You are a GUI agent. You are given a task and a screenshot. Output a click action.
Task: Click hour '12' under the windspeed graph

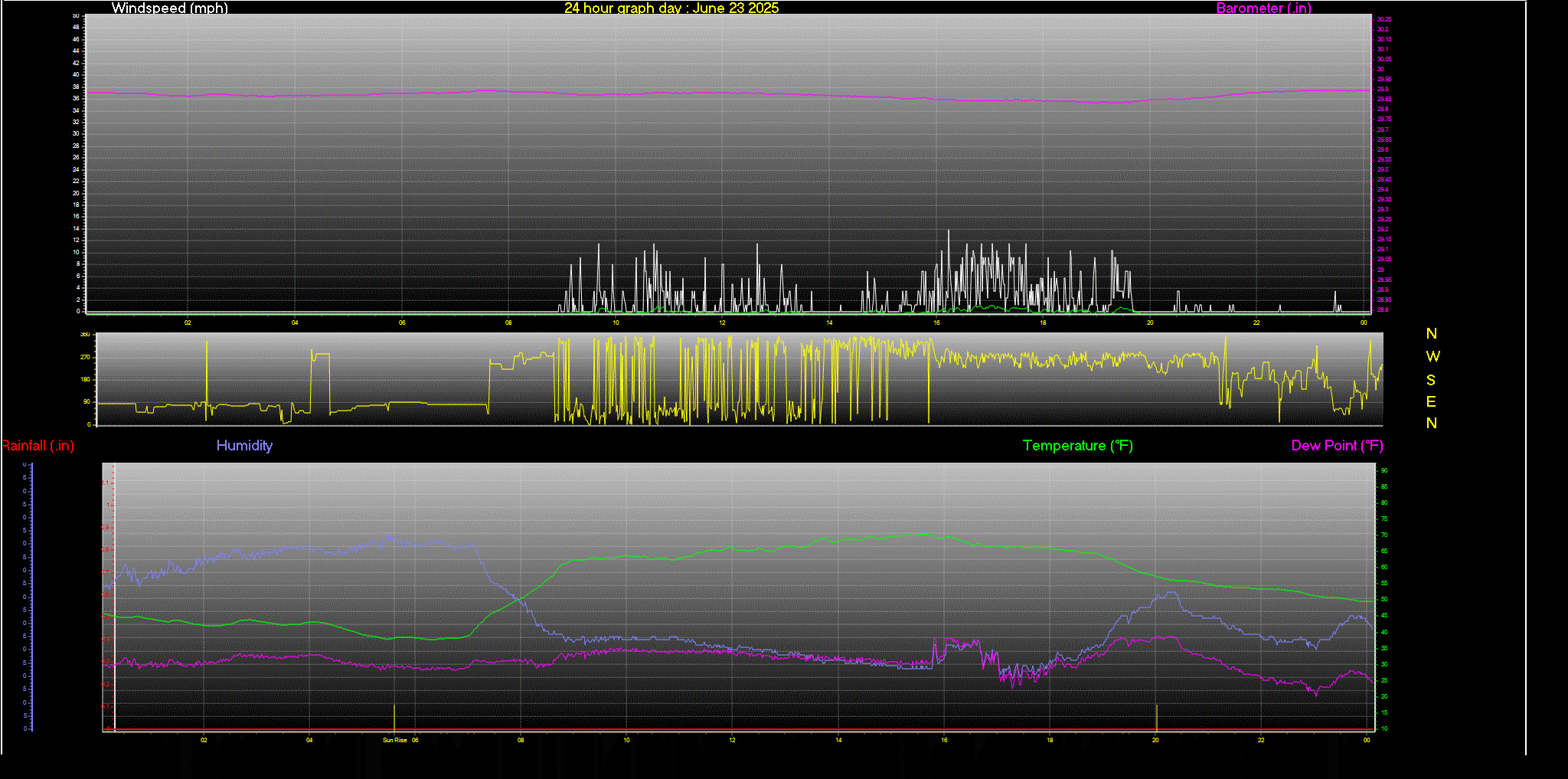[x=722, y=322]
